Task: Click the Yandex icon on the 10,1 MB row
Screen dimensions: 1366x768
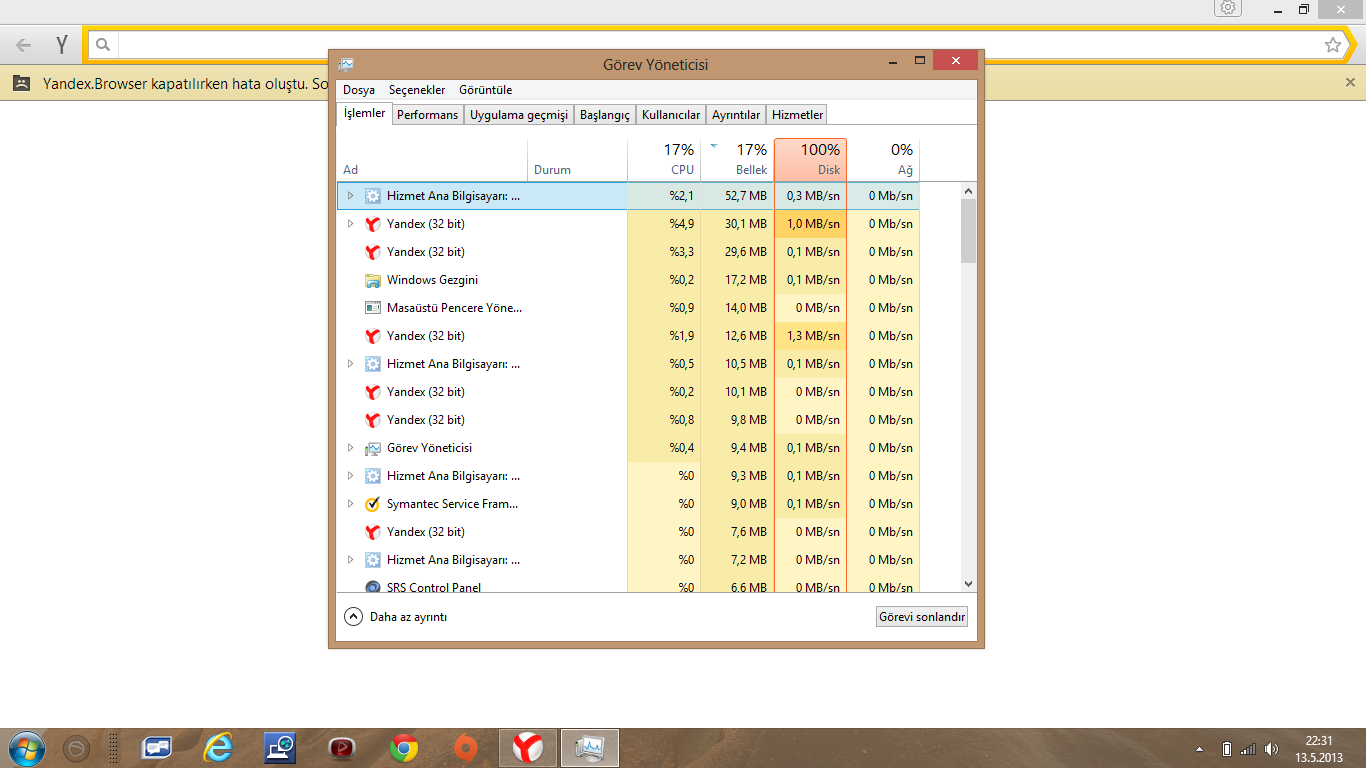Action: (373, 392)
